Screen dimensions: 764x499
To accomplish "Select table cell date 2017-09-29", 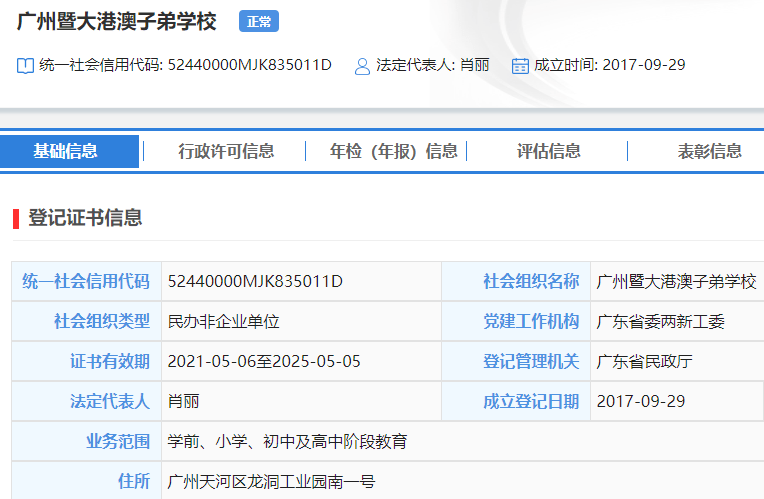I will 641,401.
